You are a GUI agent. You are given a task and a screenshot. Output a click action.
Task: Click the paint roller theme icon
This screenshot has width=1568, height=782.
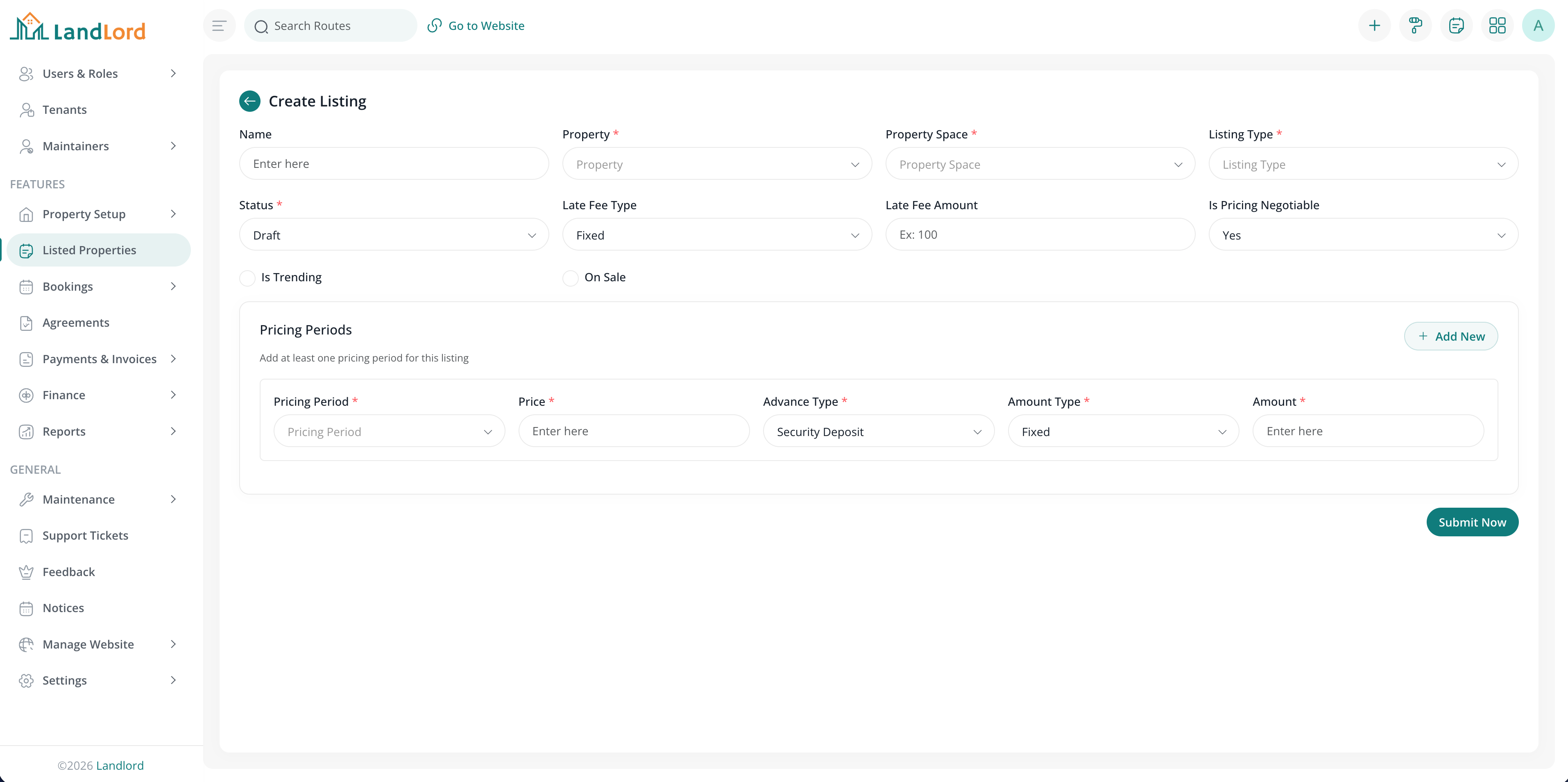point(1415,25)
